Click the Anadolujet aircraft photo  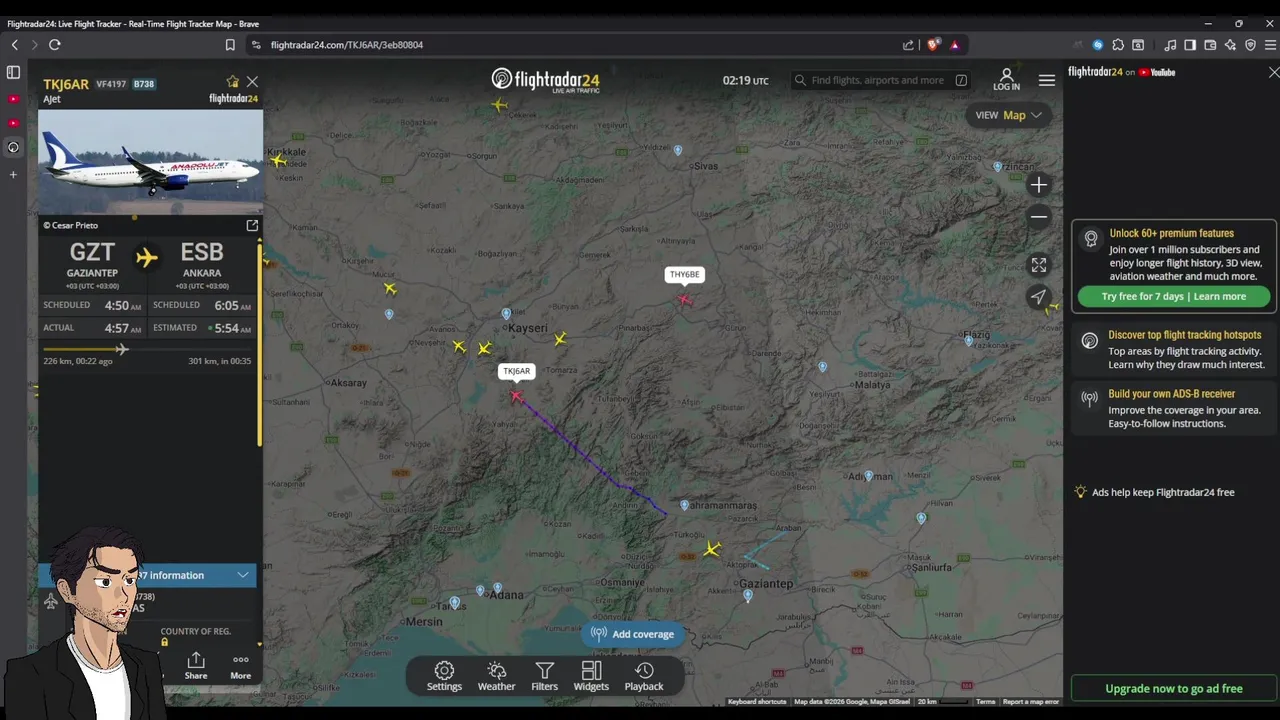pyautogui.click(x=151, y=161)
